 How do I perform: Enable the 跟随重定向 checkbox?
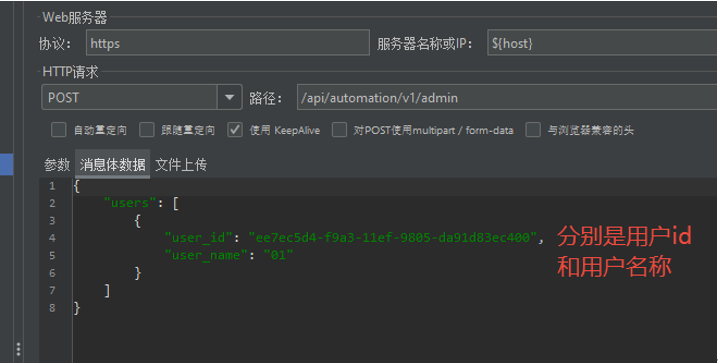click(147, 130)
